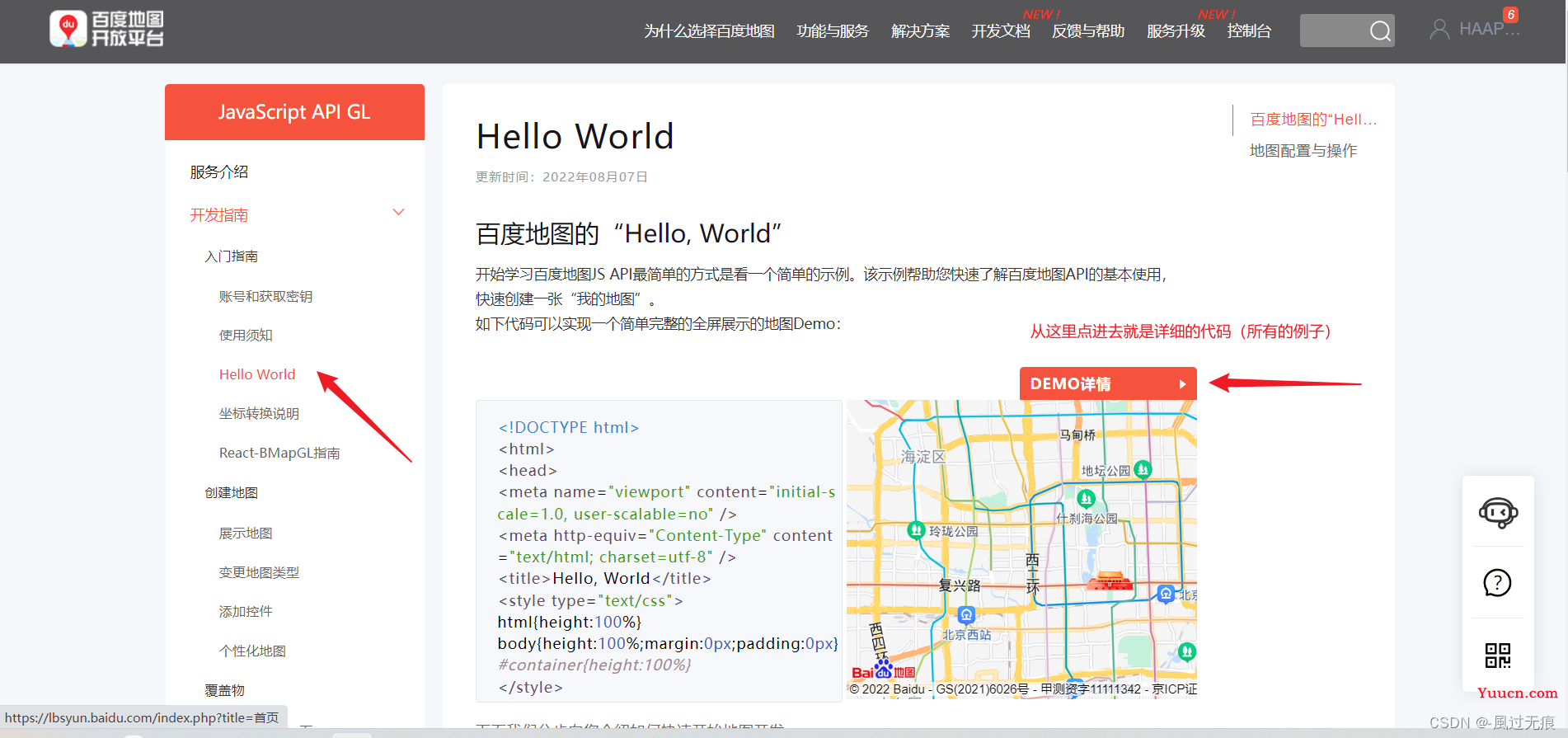Click the 更新时间 2022年08月07日 text
Screen dimensions: 1568x738
click(x=561, y=177)
